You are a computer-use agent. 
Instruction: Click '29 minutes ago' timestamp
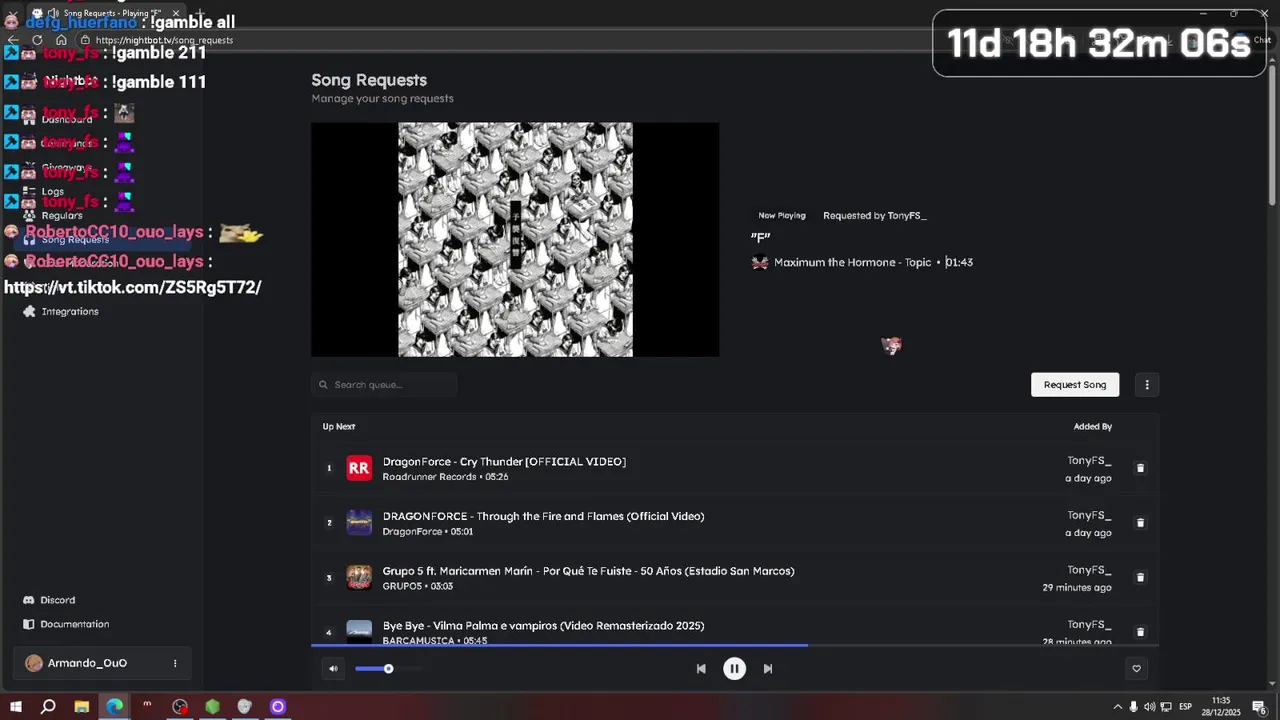tap(1077, 588)
